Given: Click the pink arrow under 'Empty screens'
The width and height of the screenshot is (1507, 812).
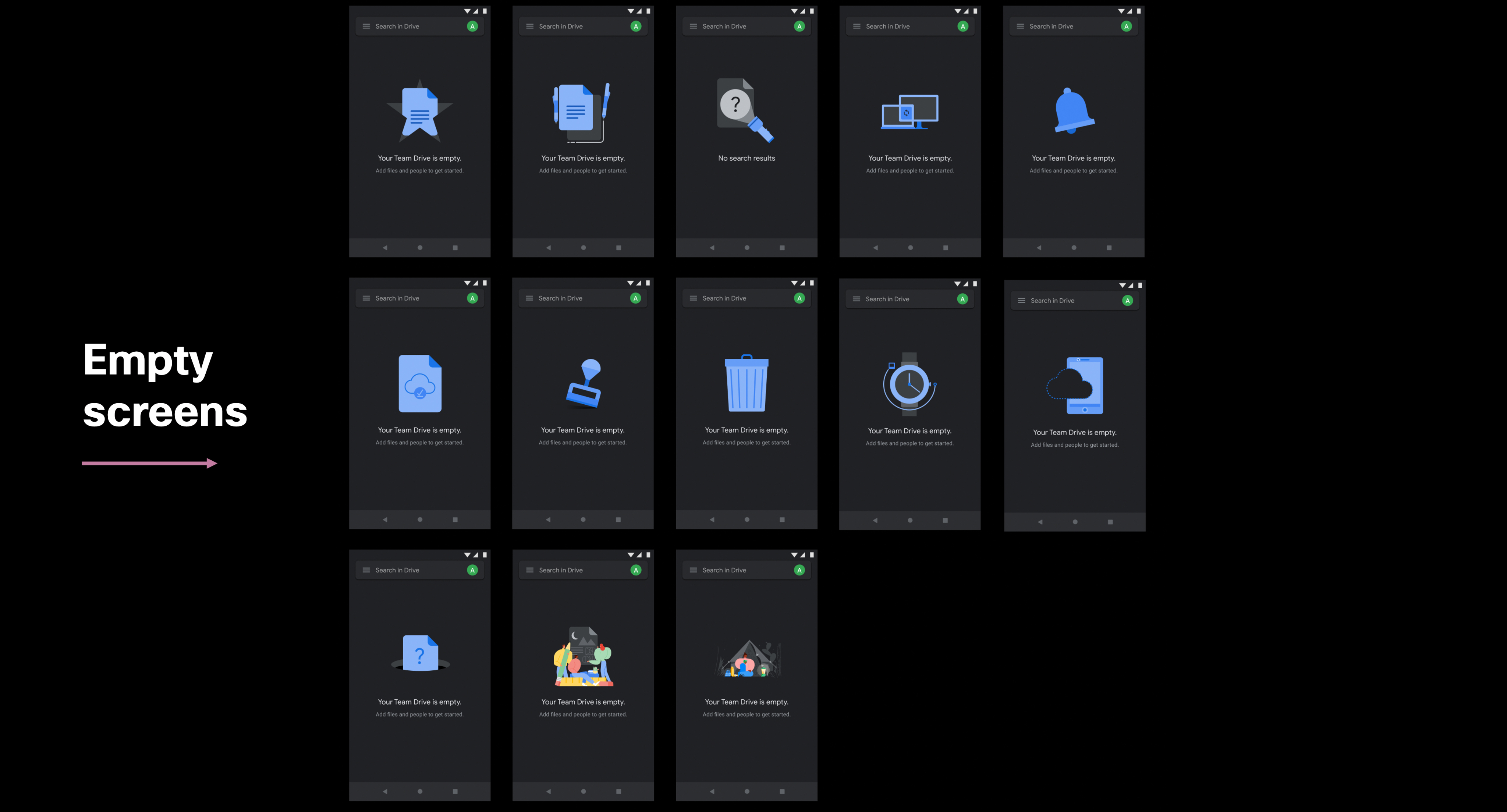Looking at the screenshot, I should click(149, 463).
